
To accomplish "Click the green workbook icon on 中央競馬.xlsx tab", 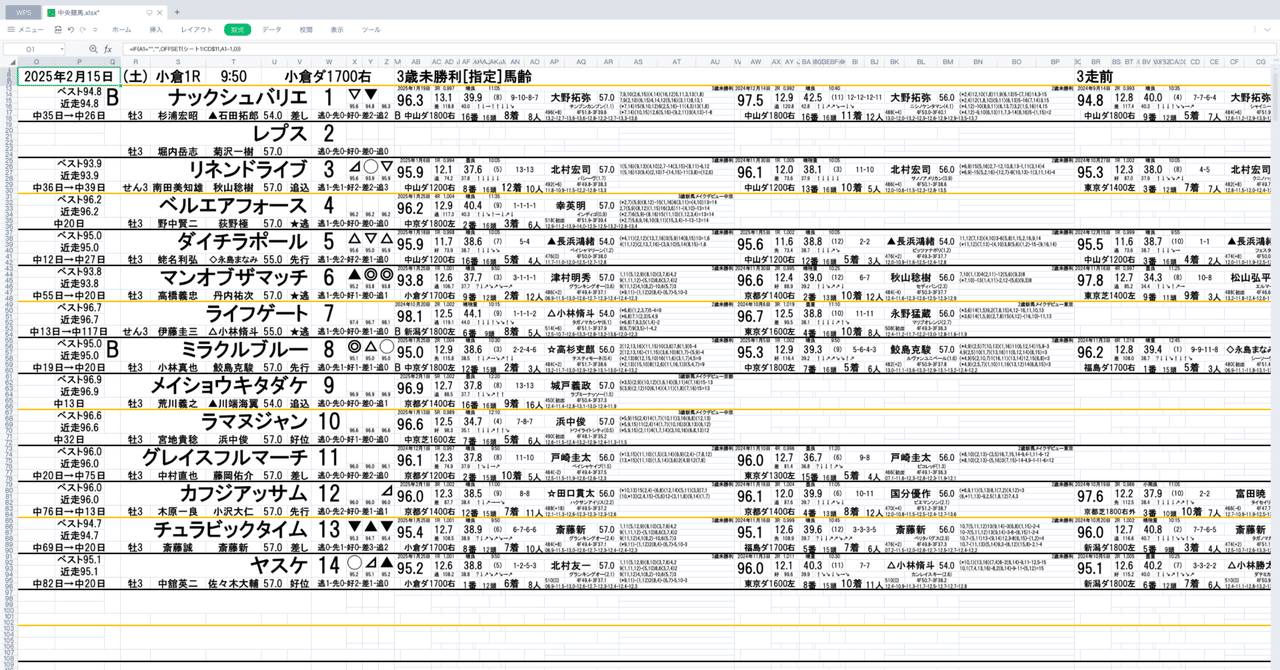I will pos(52,12).
